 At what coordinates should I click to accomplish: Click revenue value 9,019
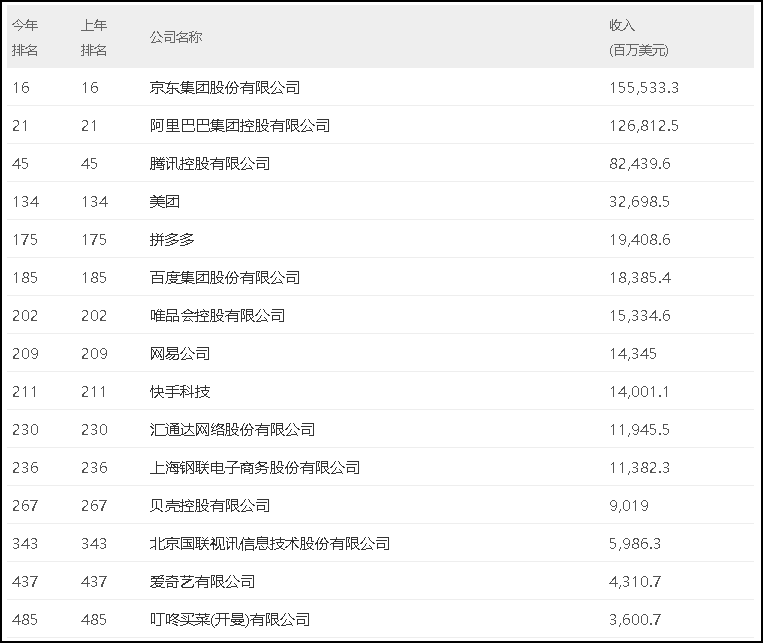point(629,505)
